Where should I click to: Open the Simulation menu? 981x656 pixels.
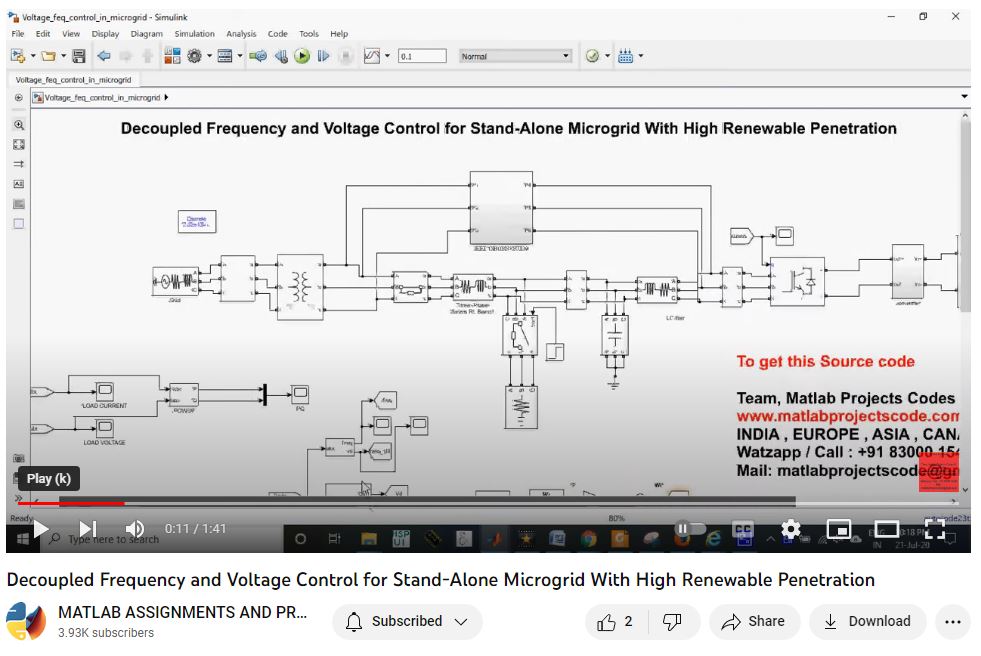pyautogui.click(x=194, y=34)
